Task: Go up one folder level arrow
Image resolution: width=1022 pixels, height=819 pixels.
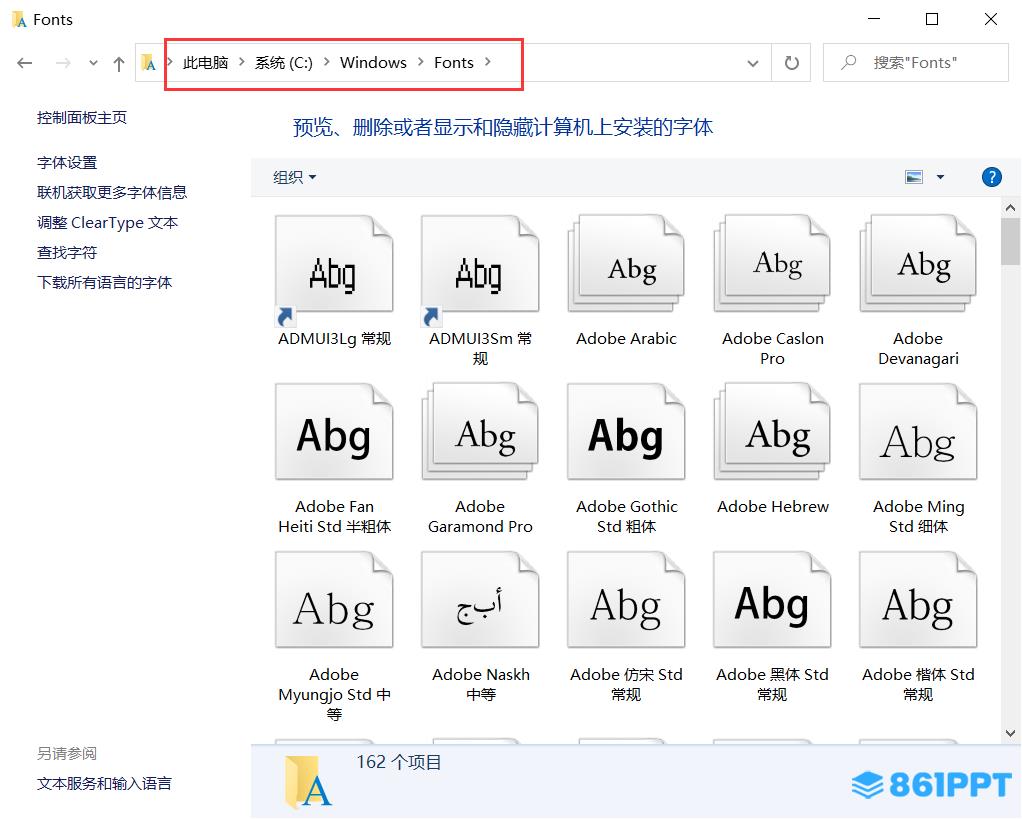Action: (x=119, y=64)
